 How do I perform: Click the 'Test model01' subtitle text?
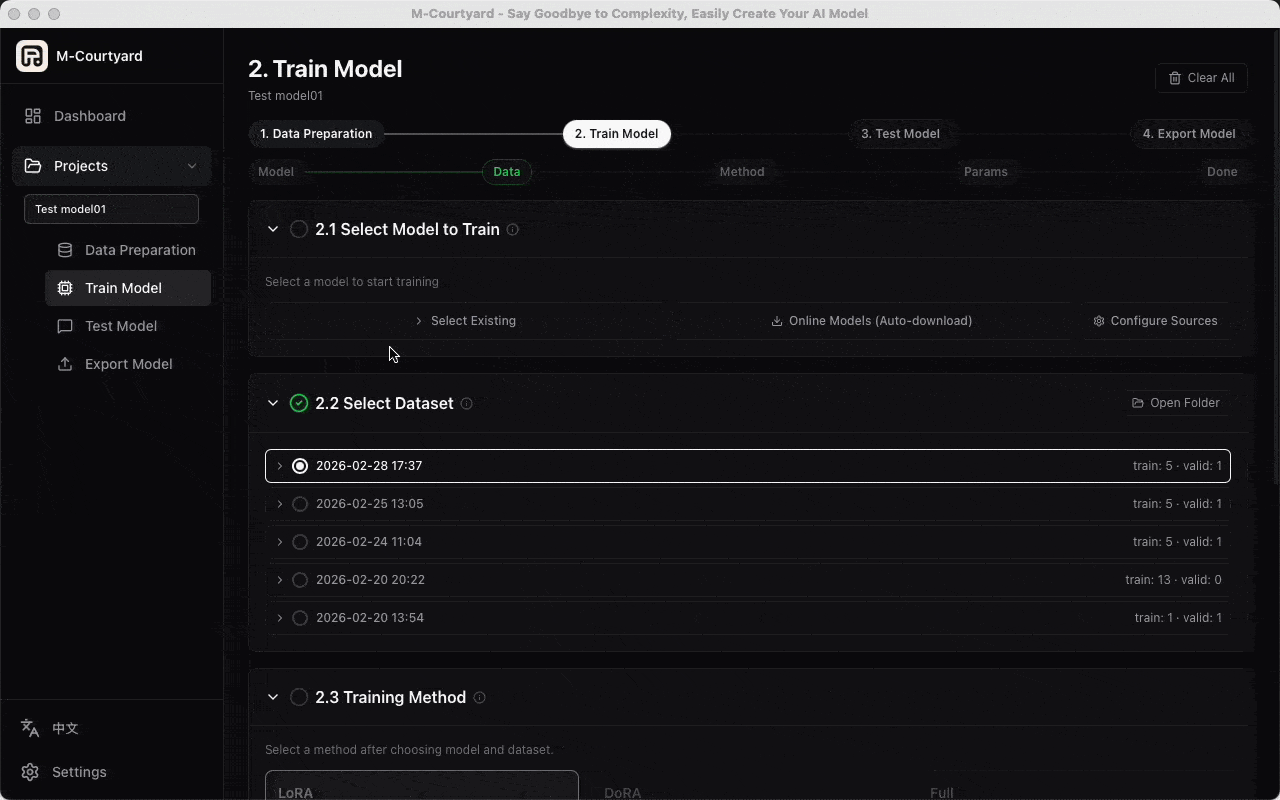(285, 96)
